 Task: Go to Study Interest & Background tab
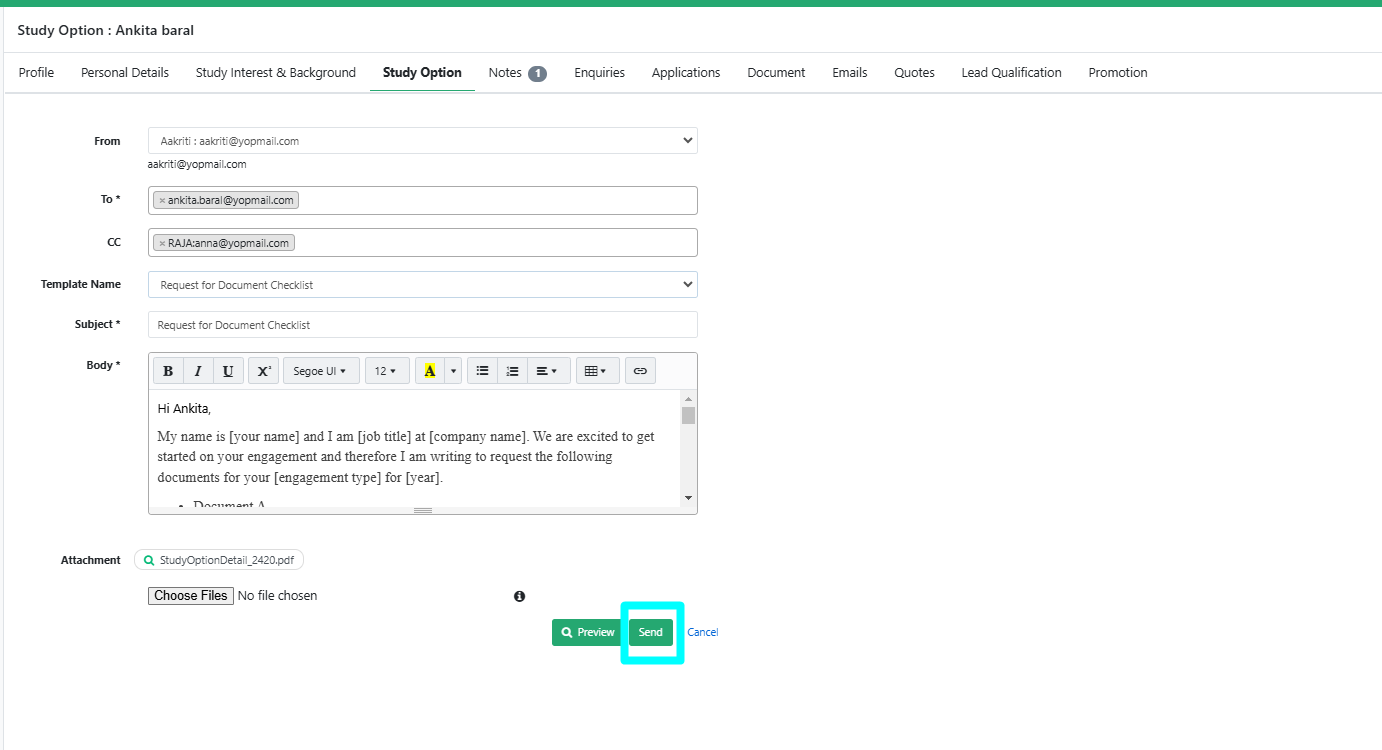[x=276, y=73]
